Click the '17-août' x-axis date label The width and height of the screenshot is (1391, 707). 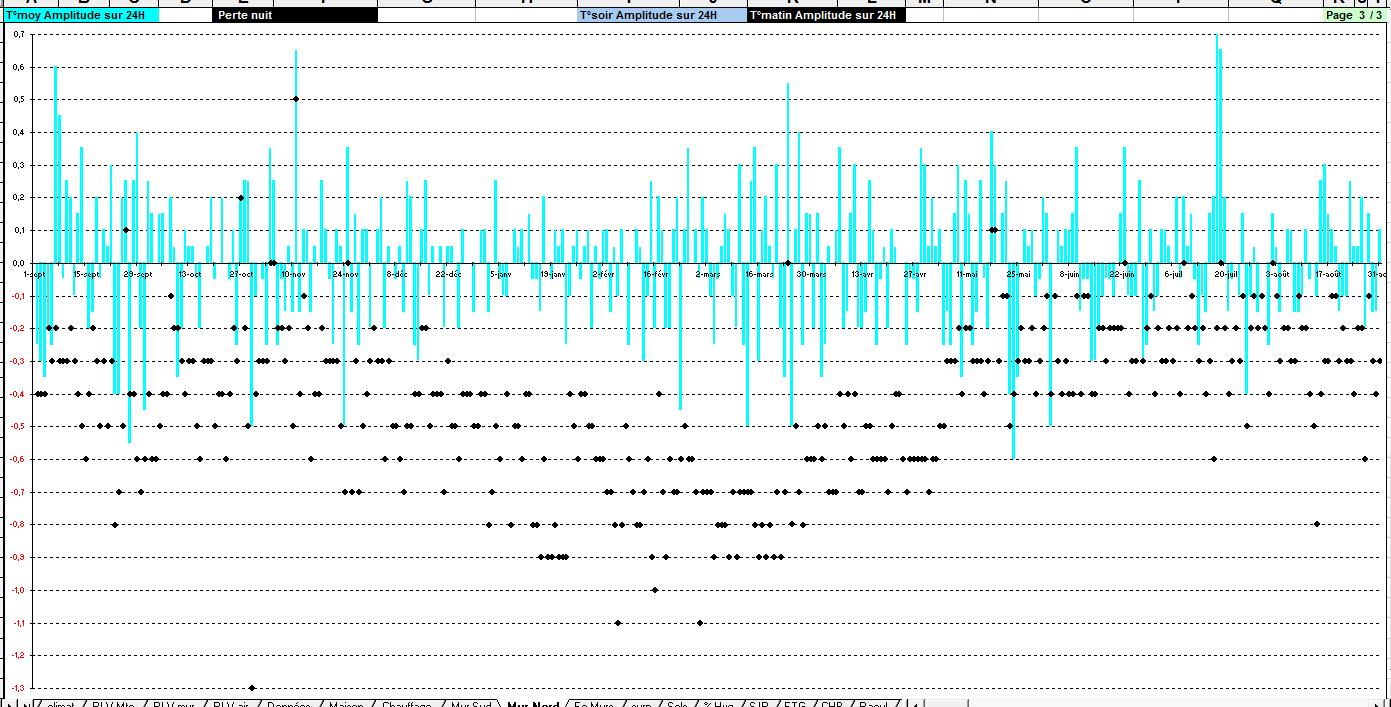coord(1329,273)
